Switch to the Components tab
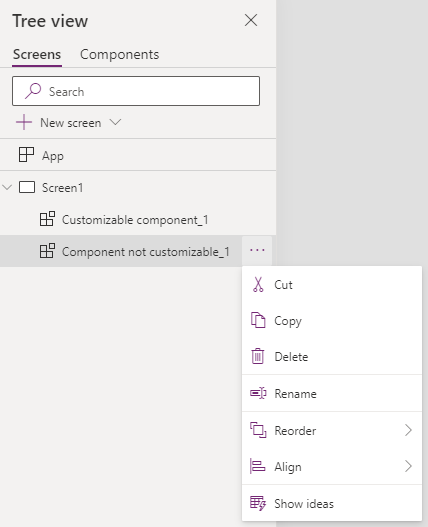428x527 pixels. pyautogui.click(x=119, y=54)
